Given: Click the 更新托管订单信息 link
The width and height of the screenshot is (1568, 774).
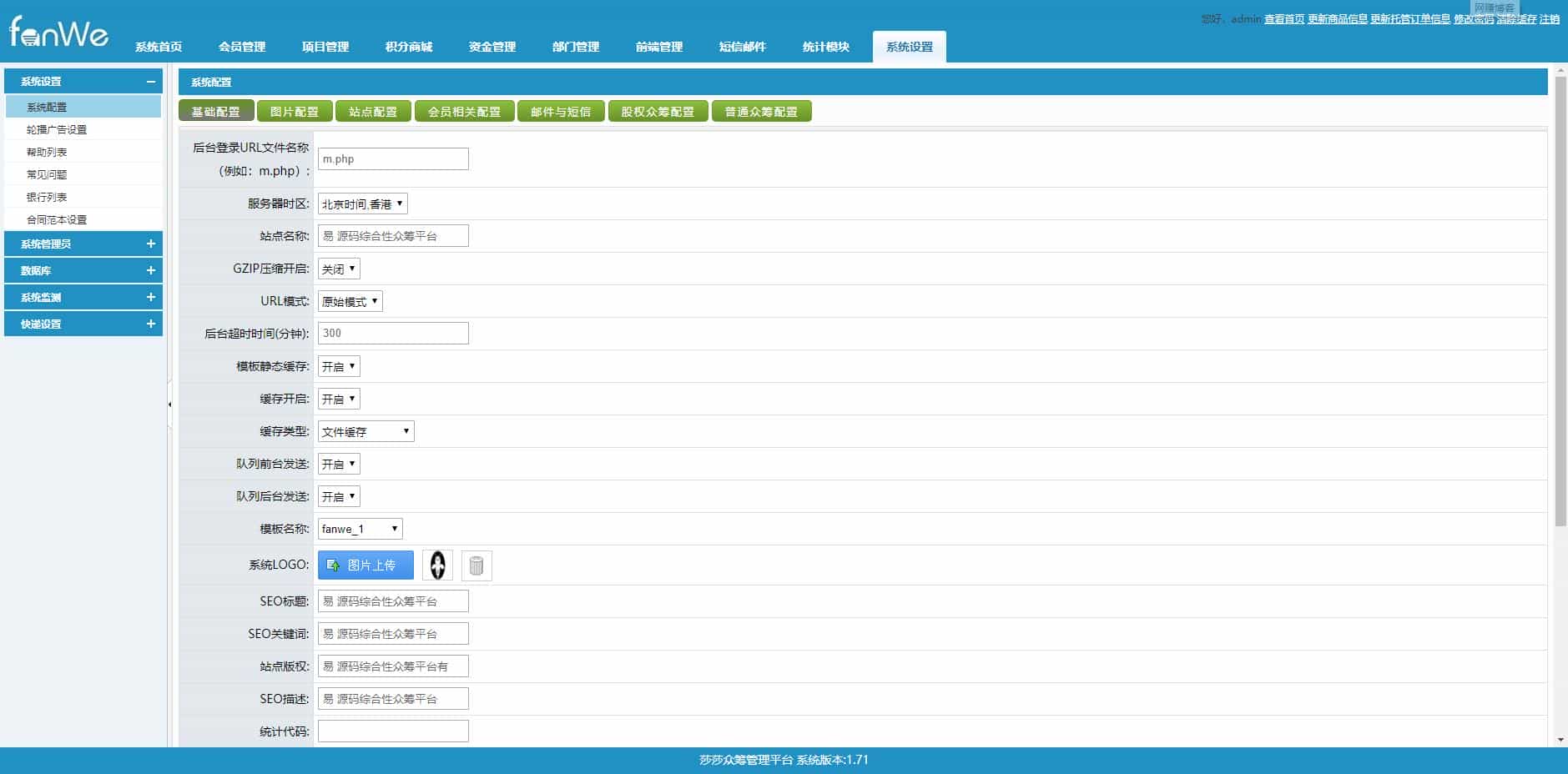Looking at the screenshot, I should click(x=1410, y=19).
